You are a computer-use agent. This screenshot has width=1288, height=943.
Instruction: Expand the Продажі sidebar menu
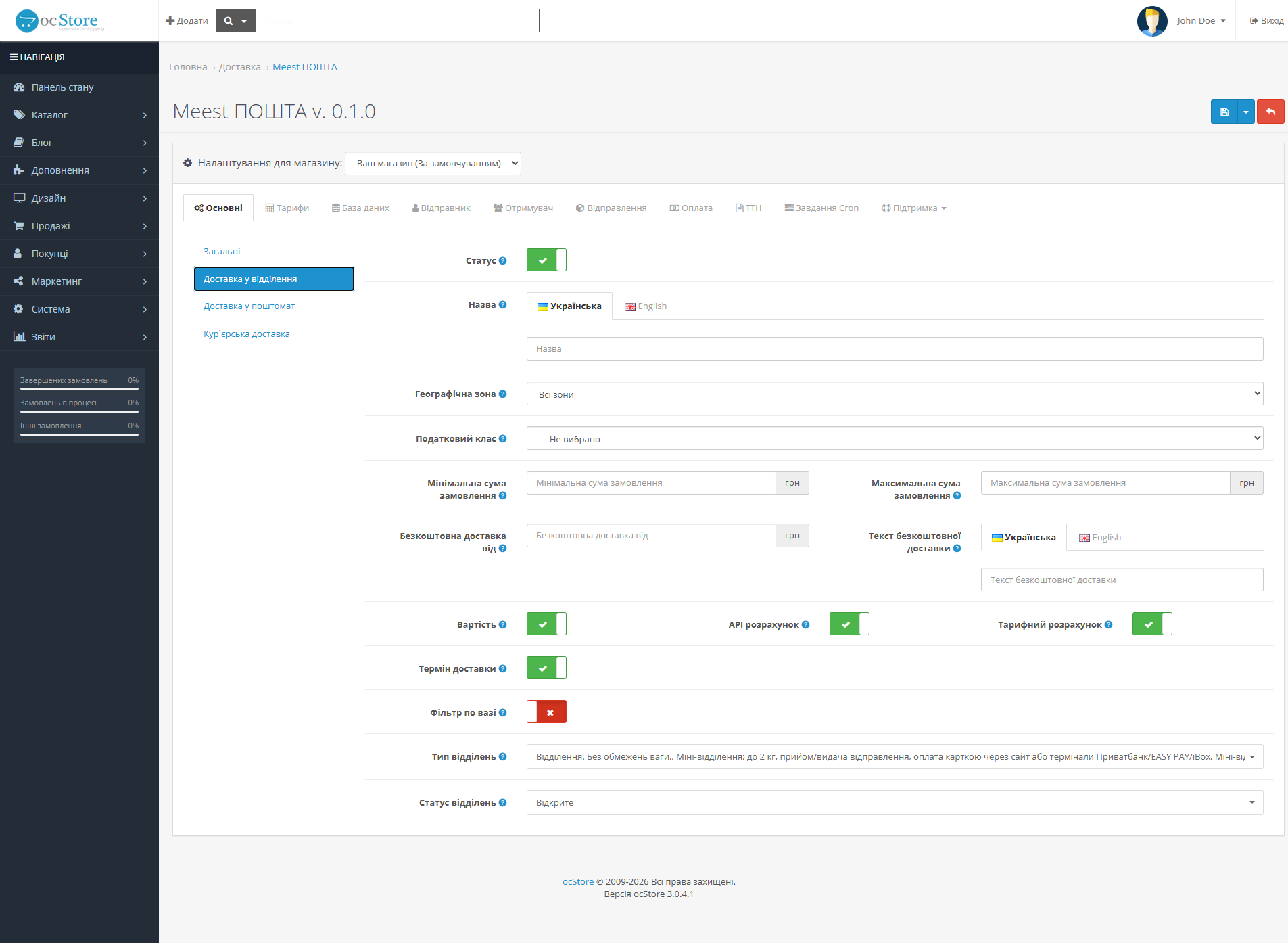(79, 226)
